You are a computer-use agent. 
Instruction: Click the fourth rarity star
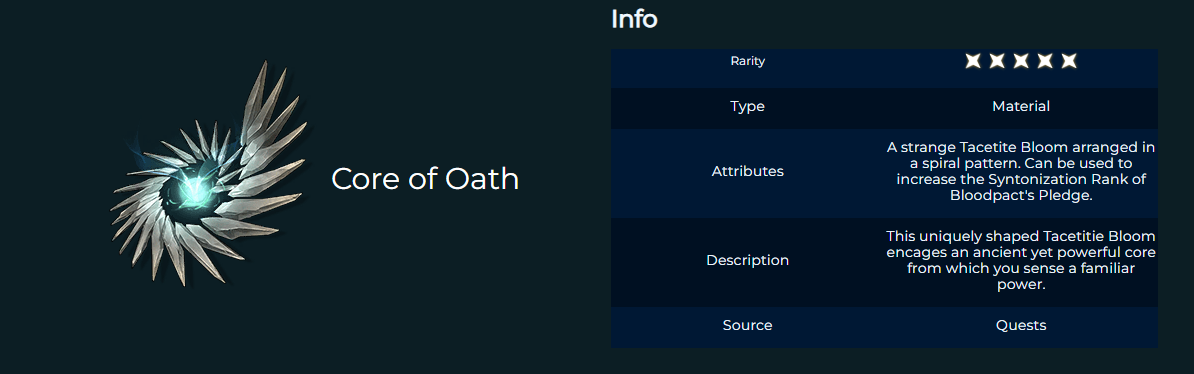pyautogui.click(x=1045, y=61)
